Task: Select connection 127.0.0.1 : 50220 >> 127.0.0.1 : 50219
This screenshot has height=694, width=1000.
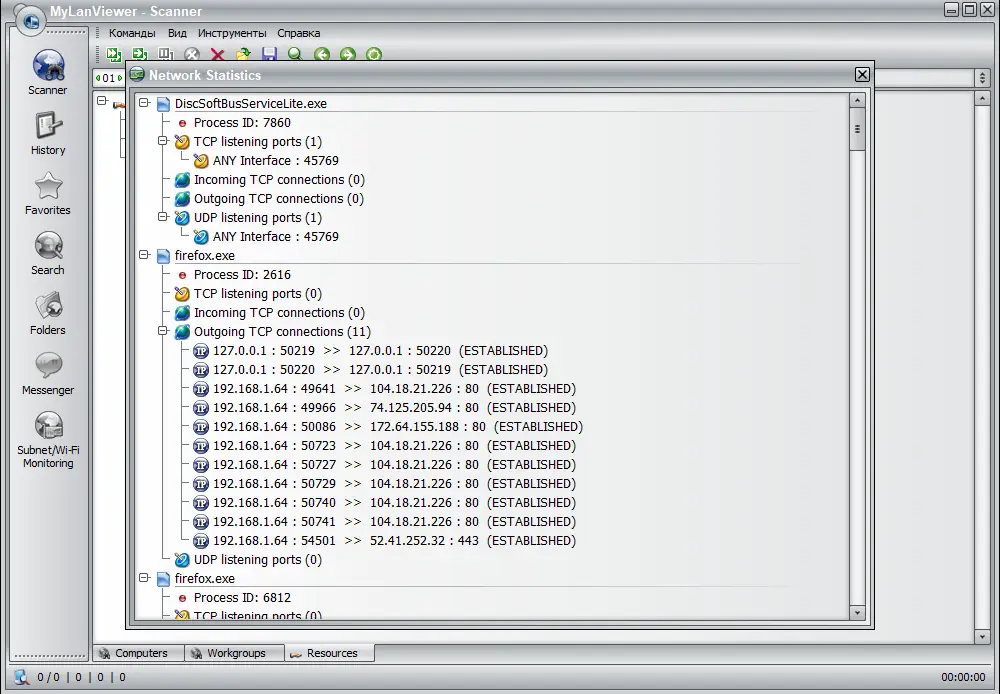Action: [380, 370]
